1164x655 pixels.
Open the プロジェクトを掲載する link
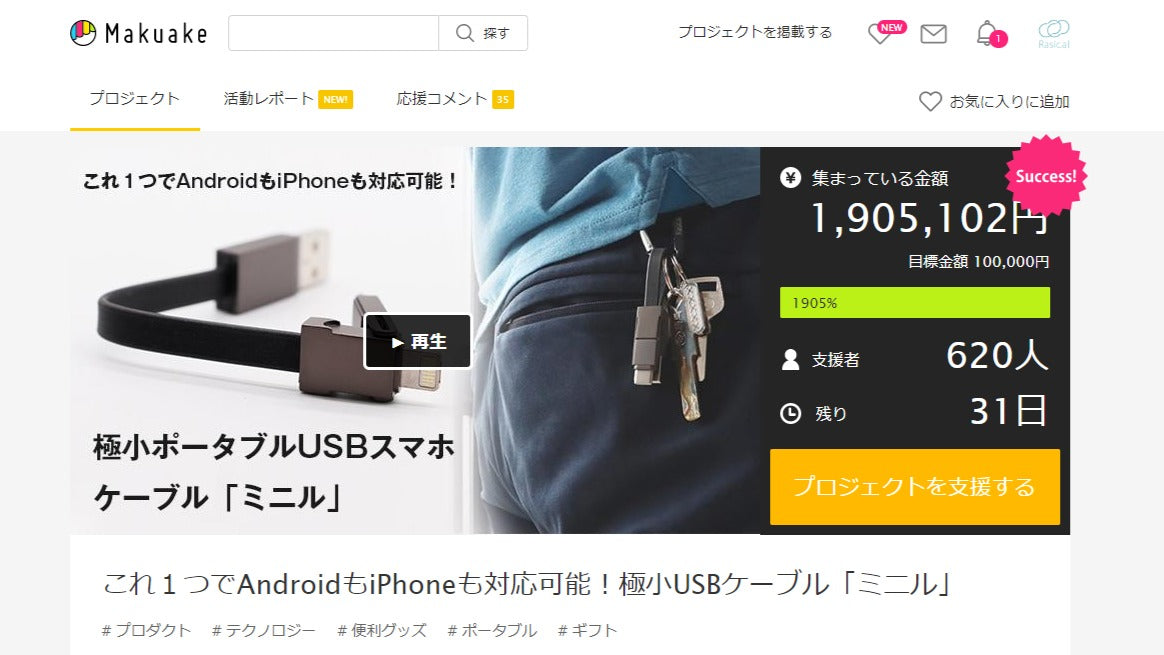pos(755,32)
